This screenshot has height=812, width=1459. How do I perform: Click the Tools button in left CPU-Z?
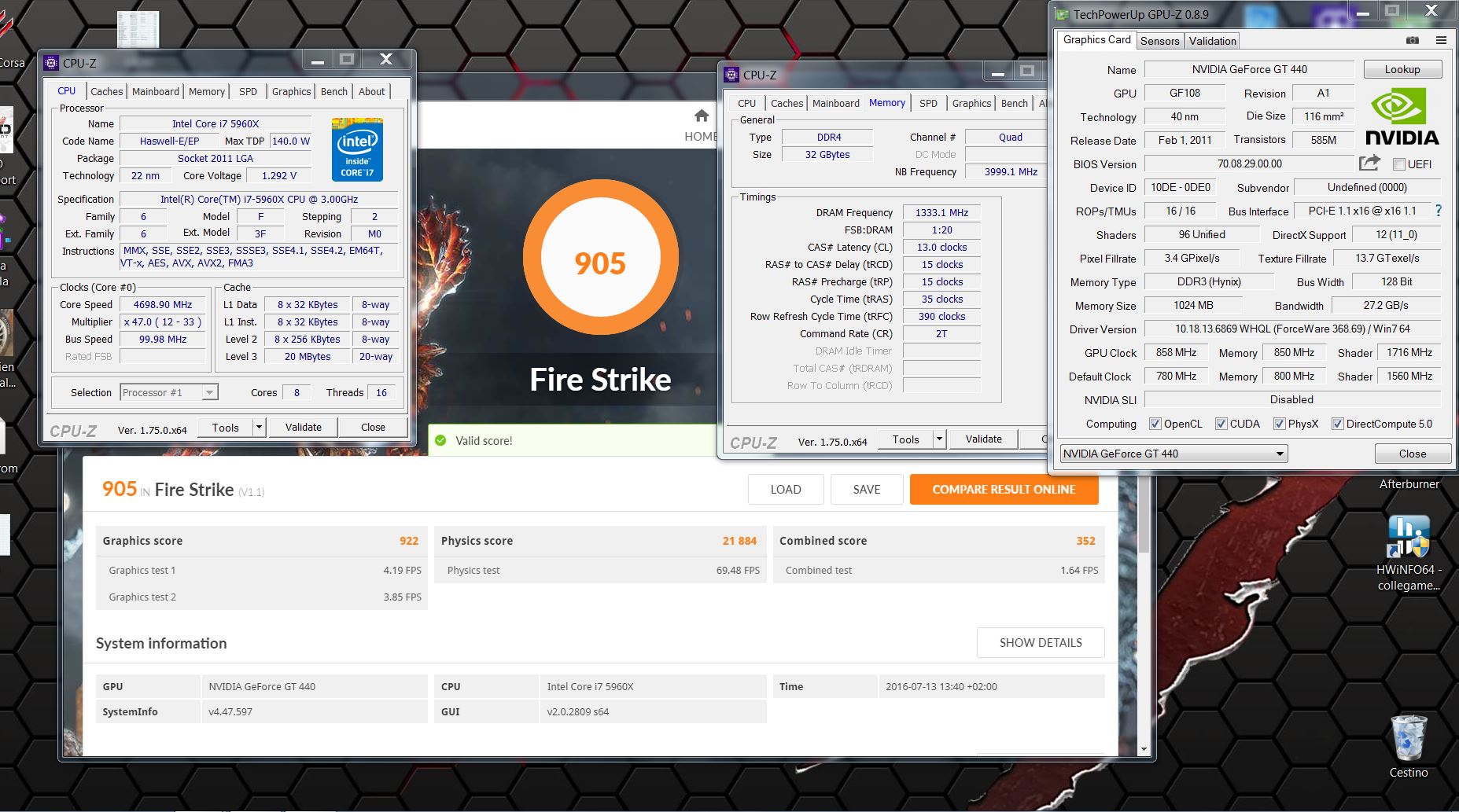click(x=225, y=428)
